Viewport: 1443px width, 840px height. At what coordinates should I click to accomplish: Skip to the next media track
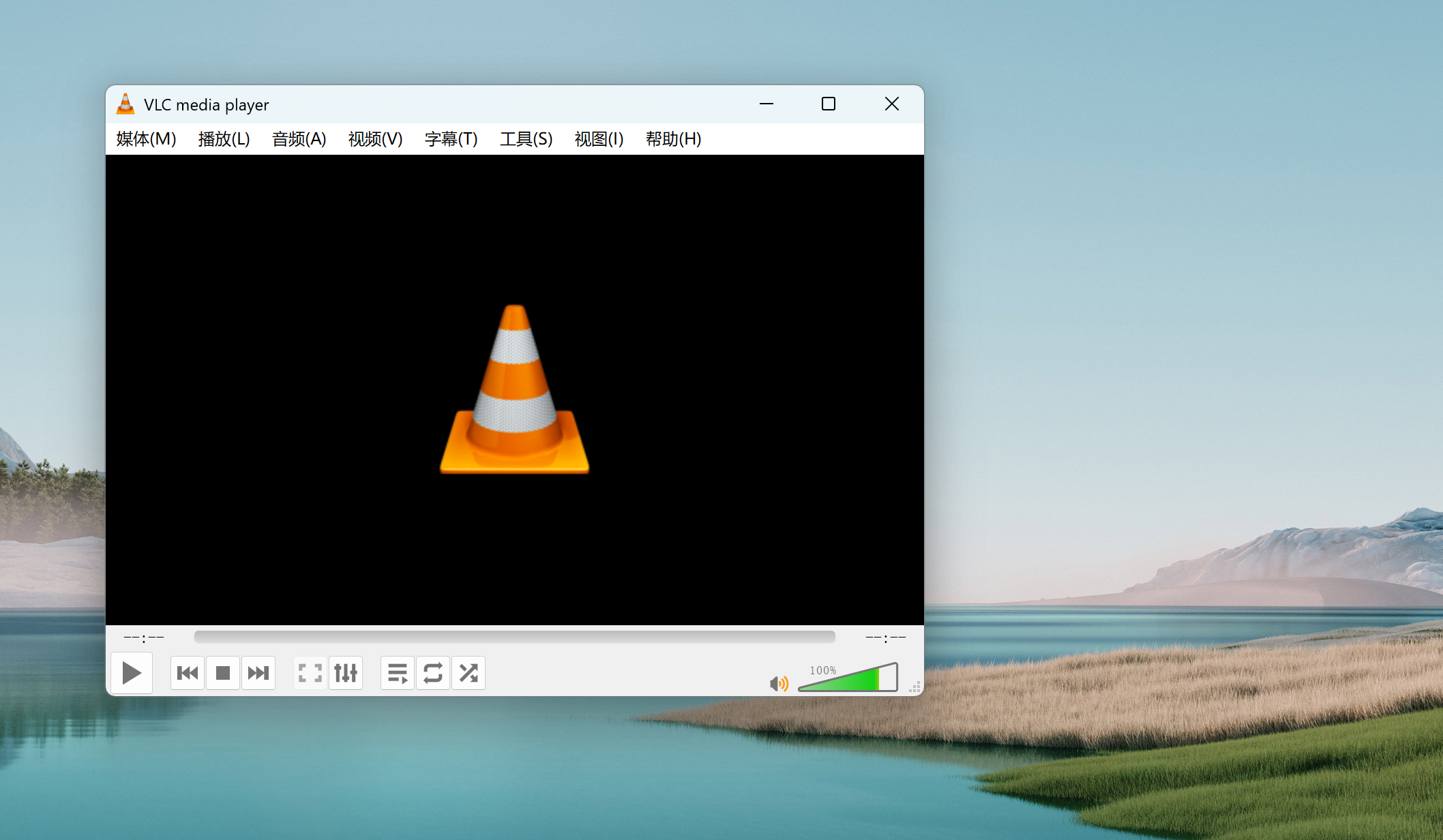[258, 673]
